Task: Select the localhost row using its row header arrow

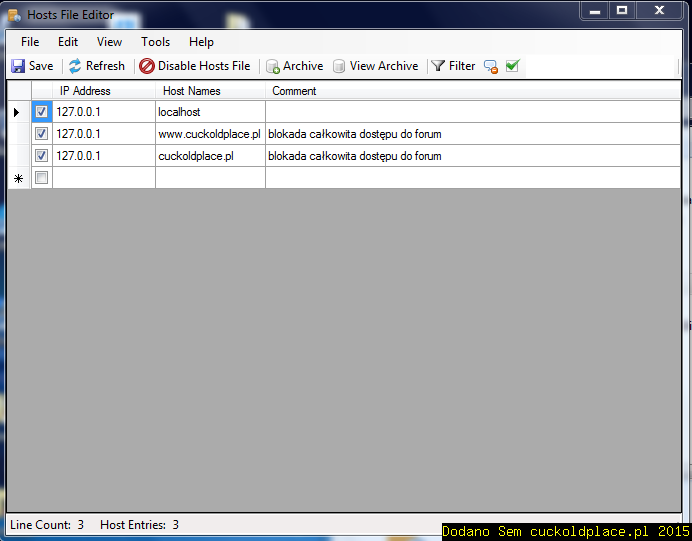Action: click(x=18, y=112)
